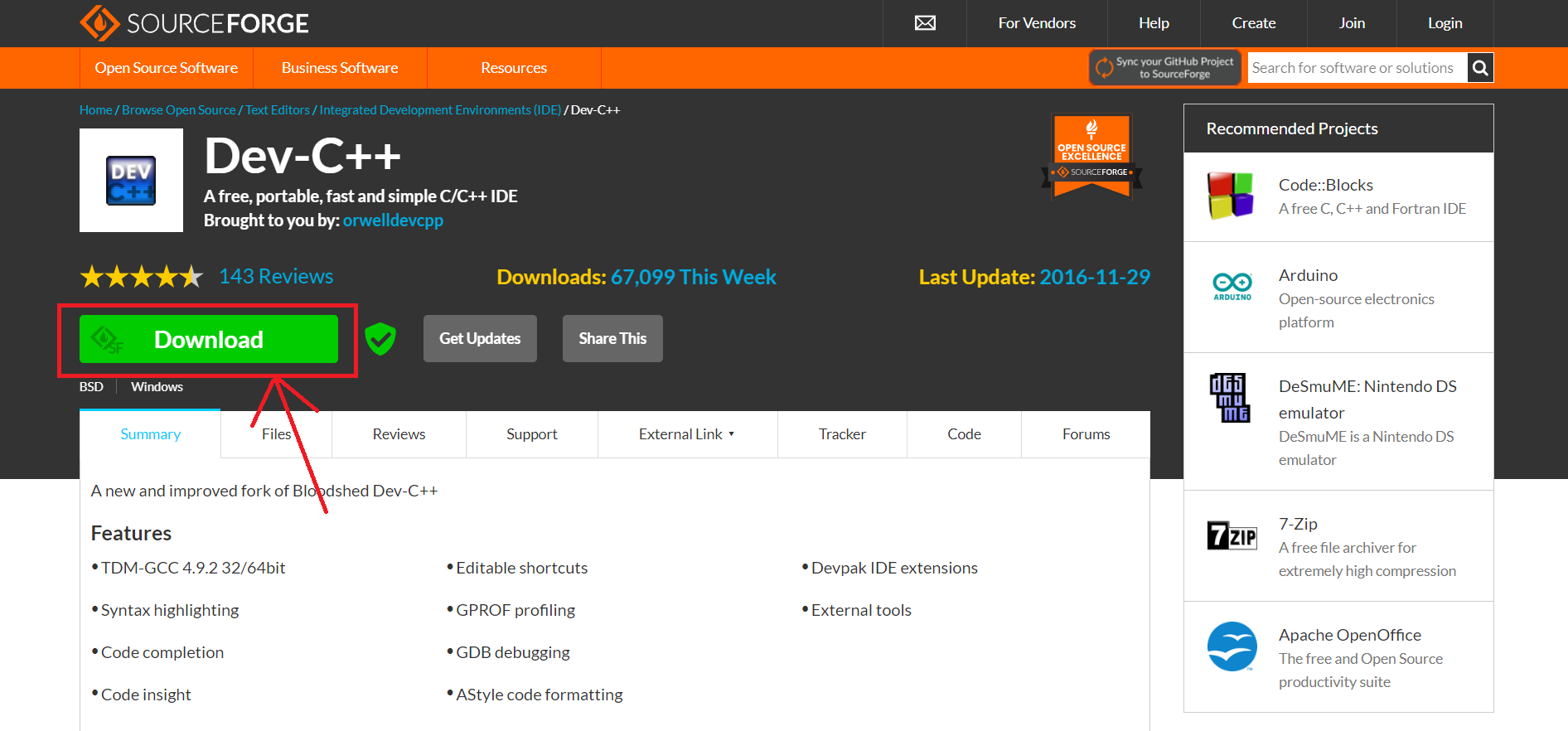The image size is (1568, 731).
Task: Click the SourceForge logo in header
Action: point(194,23)
